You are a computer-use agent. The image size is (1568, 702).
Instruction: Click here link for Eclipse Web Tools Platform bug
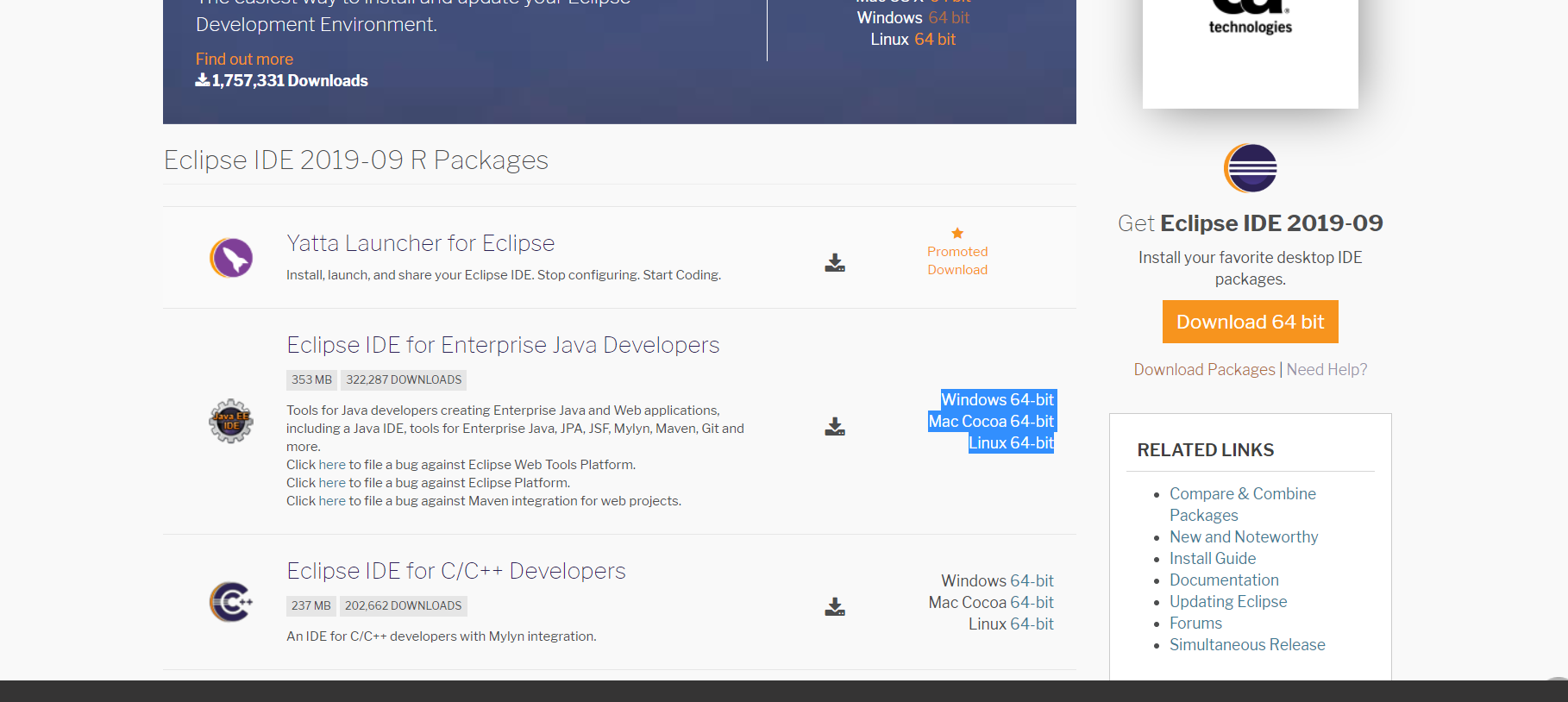click(332, 464)
